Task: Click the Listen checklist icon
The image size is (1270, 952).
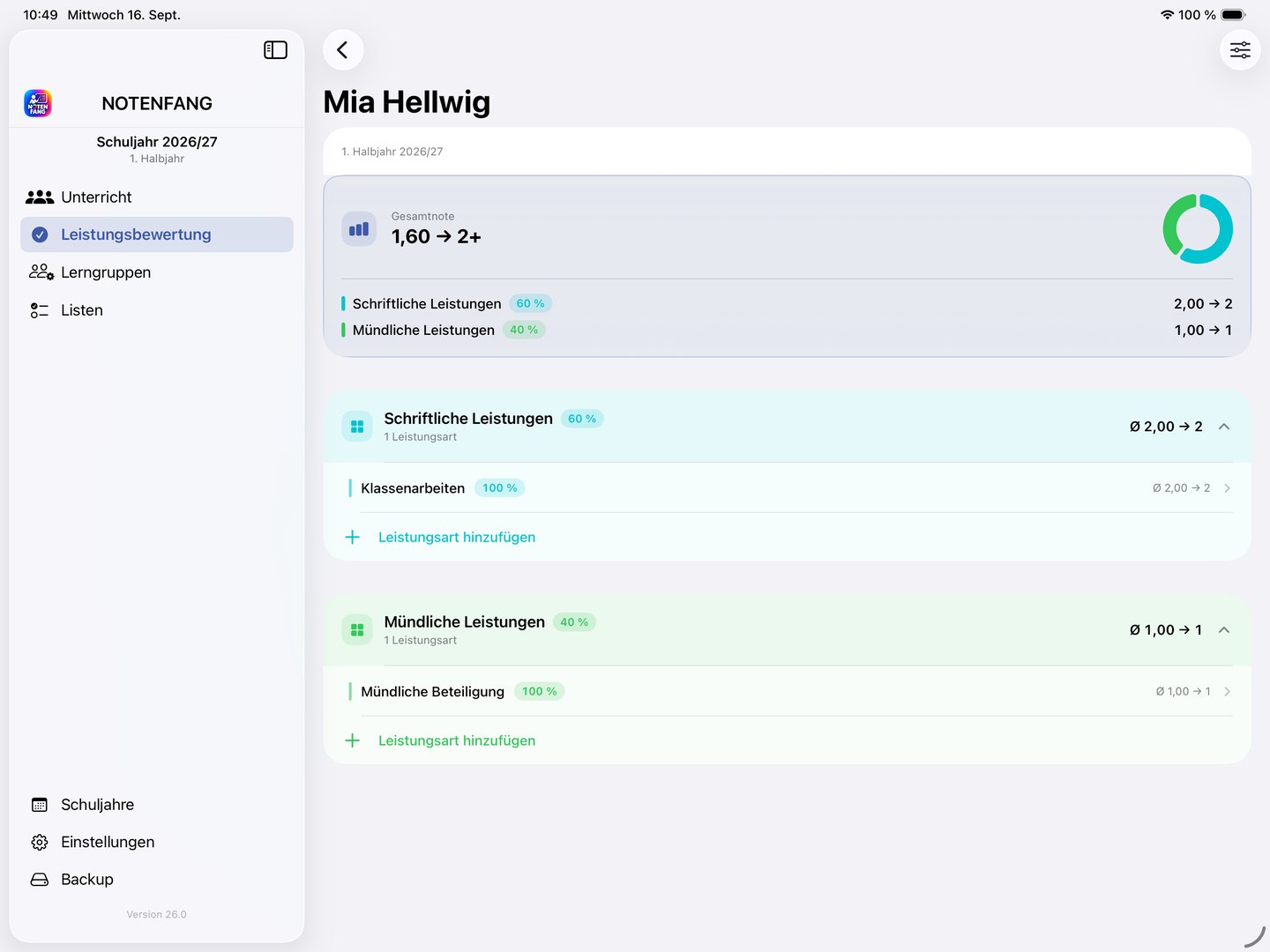Action: click(40, 310)
